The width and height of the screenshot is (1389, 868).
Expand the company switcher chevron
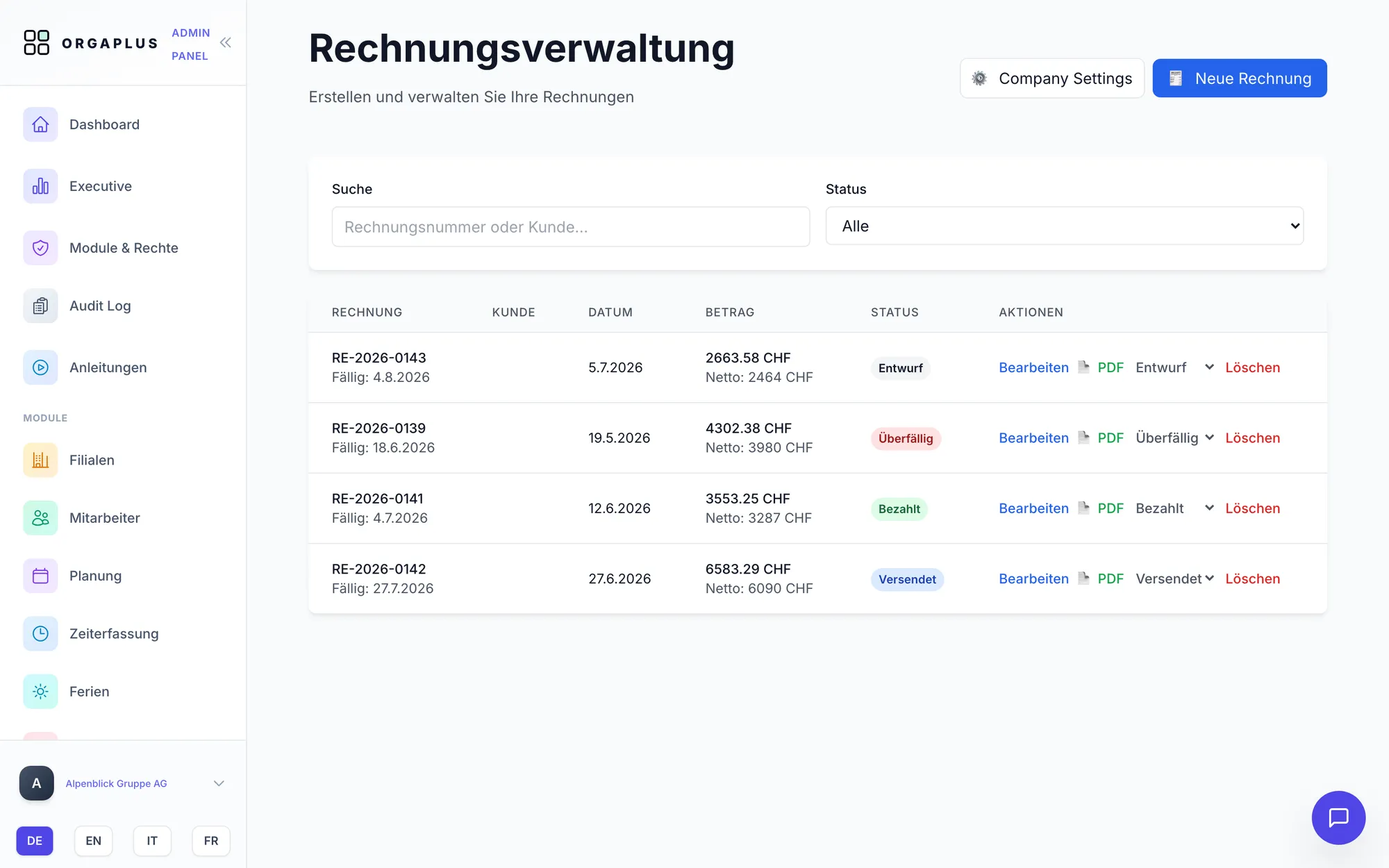coord(219,783)
